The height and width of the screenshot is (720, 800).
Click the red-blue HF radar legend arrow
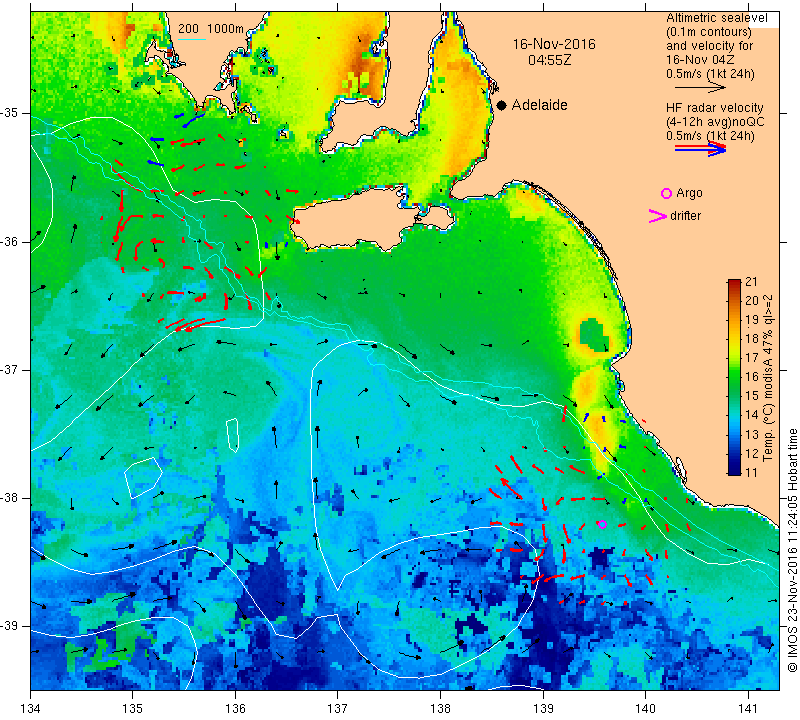700,148
